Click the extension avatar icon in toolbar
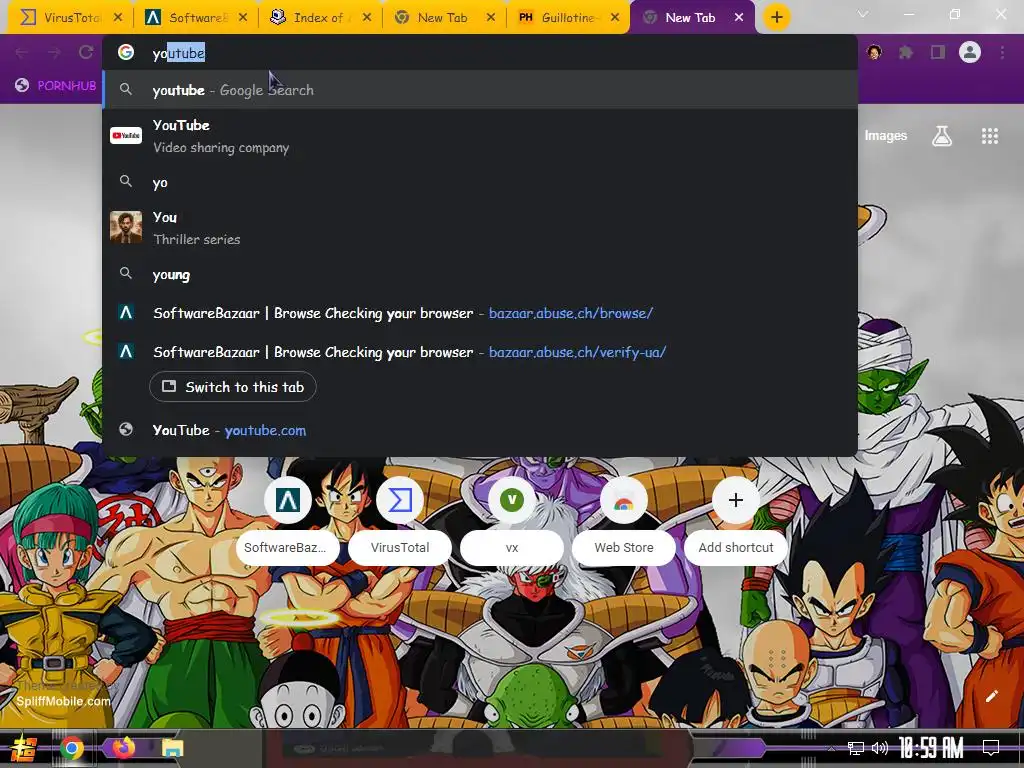The image size is (1024, 768). pyautogui.click(x=874, y=52)
